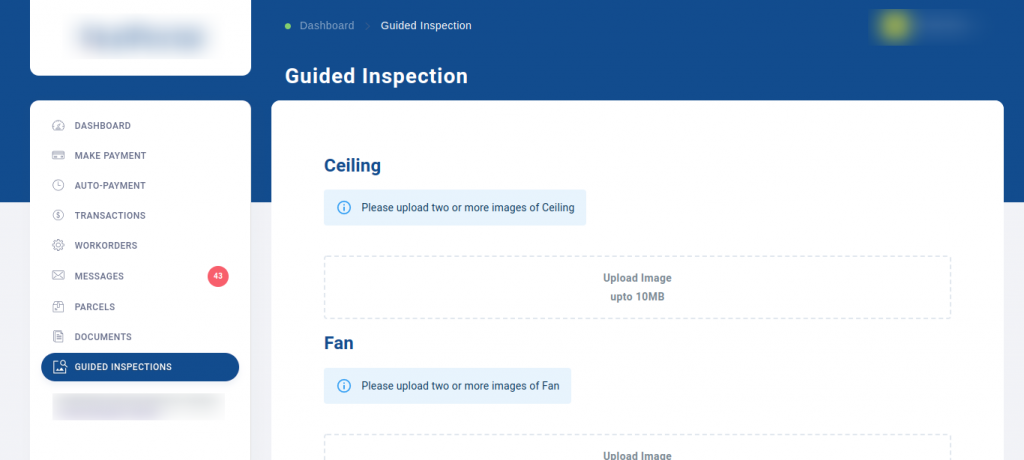Click the Guided Inspections image icon

coord(59,367)
